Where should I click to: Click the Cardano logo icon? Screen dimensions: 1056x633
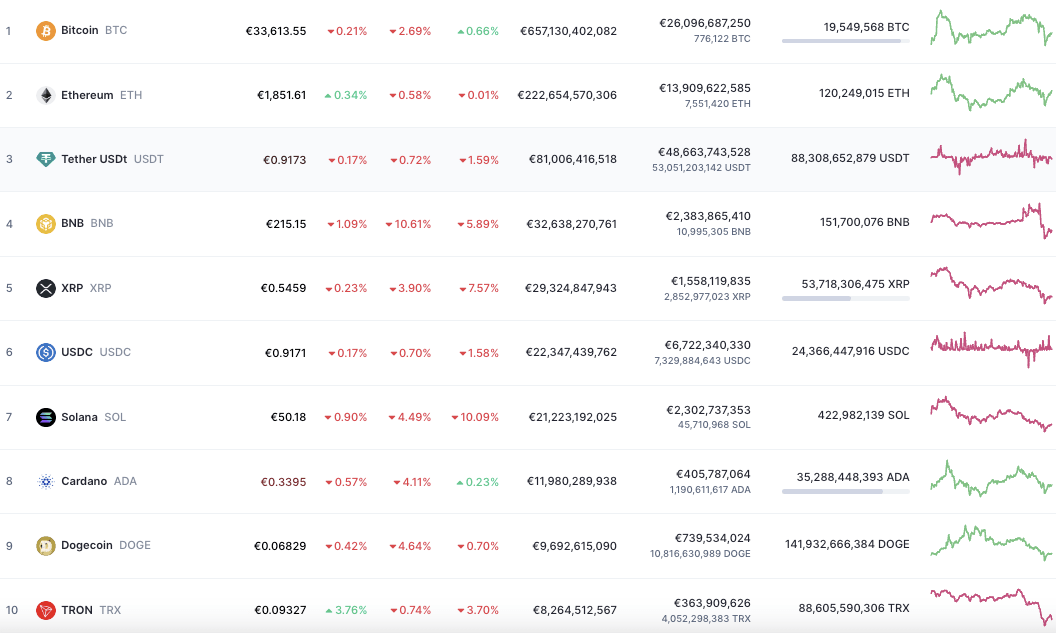tap(46, 481)
